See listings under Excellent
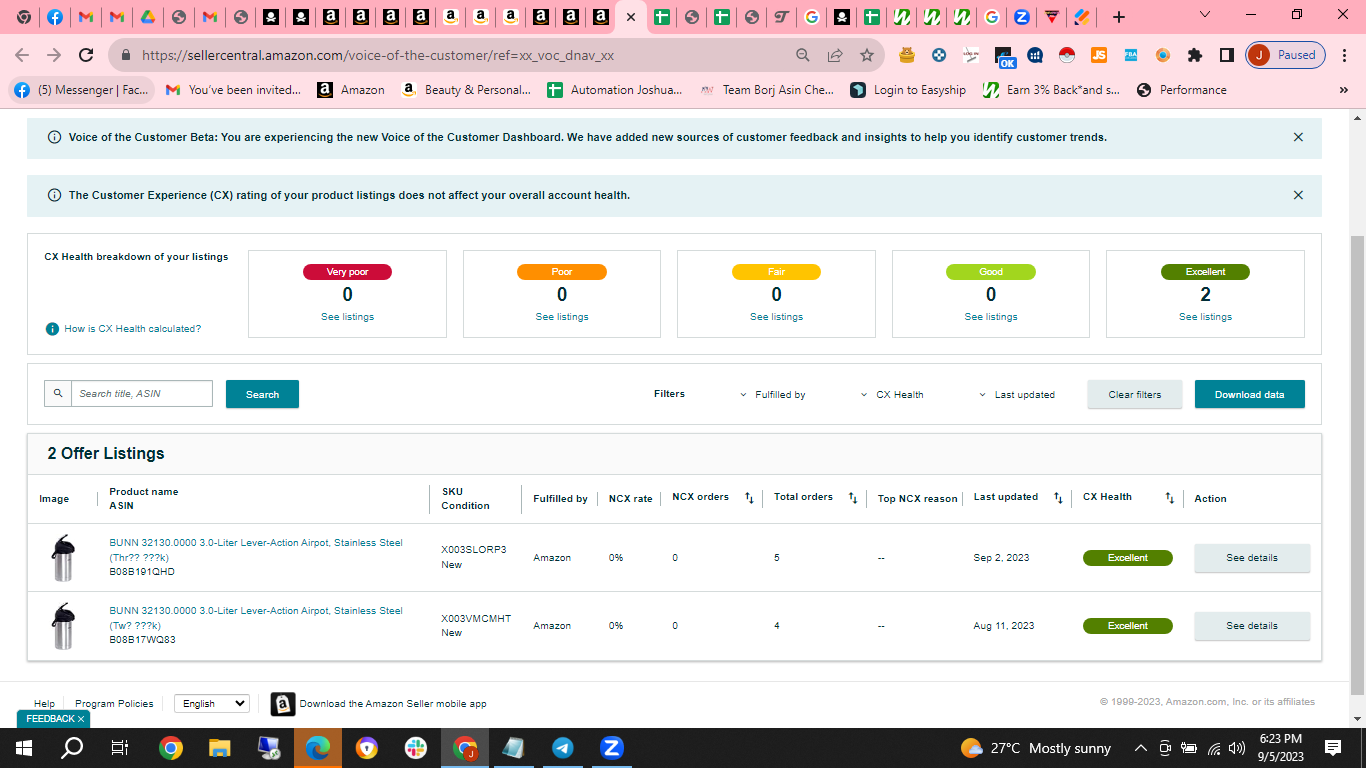Image resolution: width=1366 pixels, height=768 pixels. tap(1205, 317)
